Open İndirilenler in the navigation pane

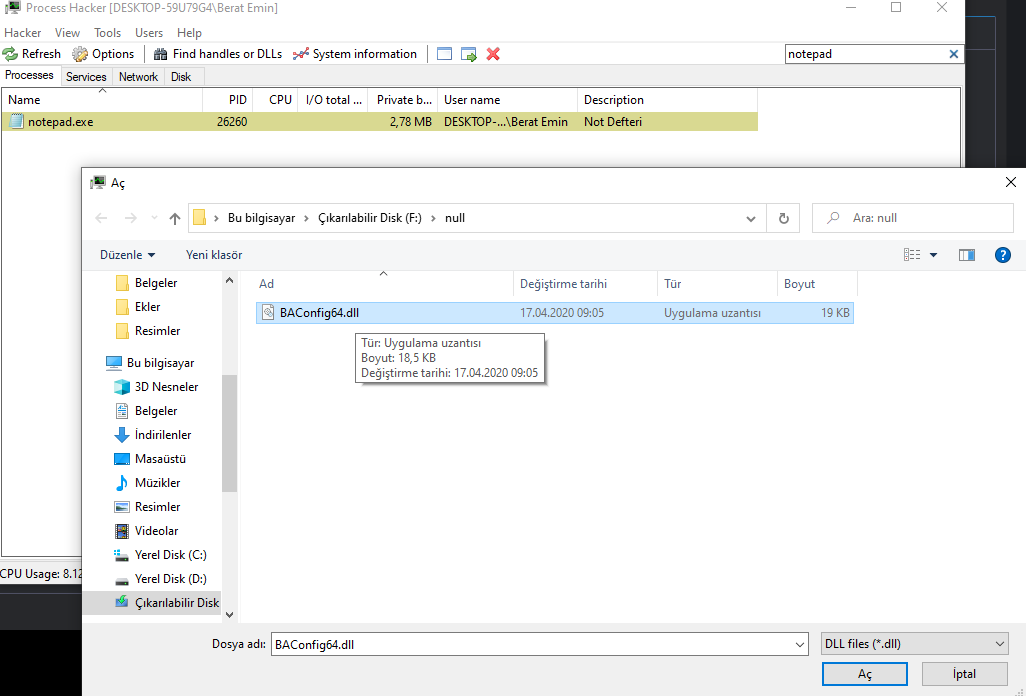(x=162, y=435)
